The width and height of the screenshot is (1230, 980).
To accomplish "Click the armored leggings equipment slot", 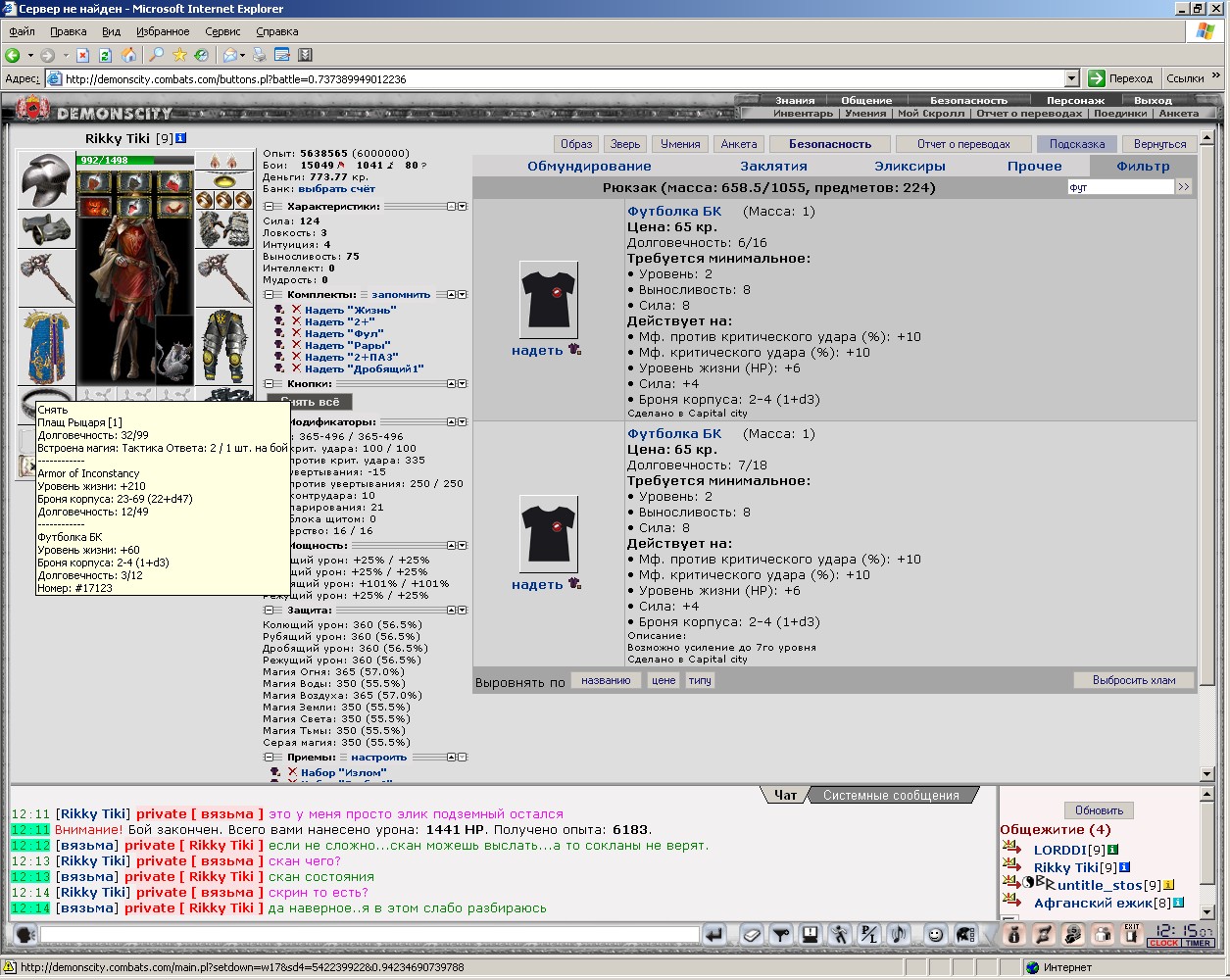I will [x=224, y=347].
